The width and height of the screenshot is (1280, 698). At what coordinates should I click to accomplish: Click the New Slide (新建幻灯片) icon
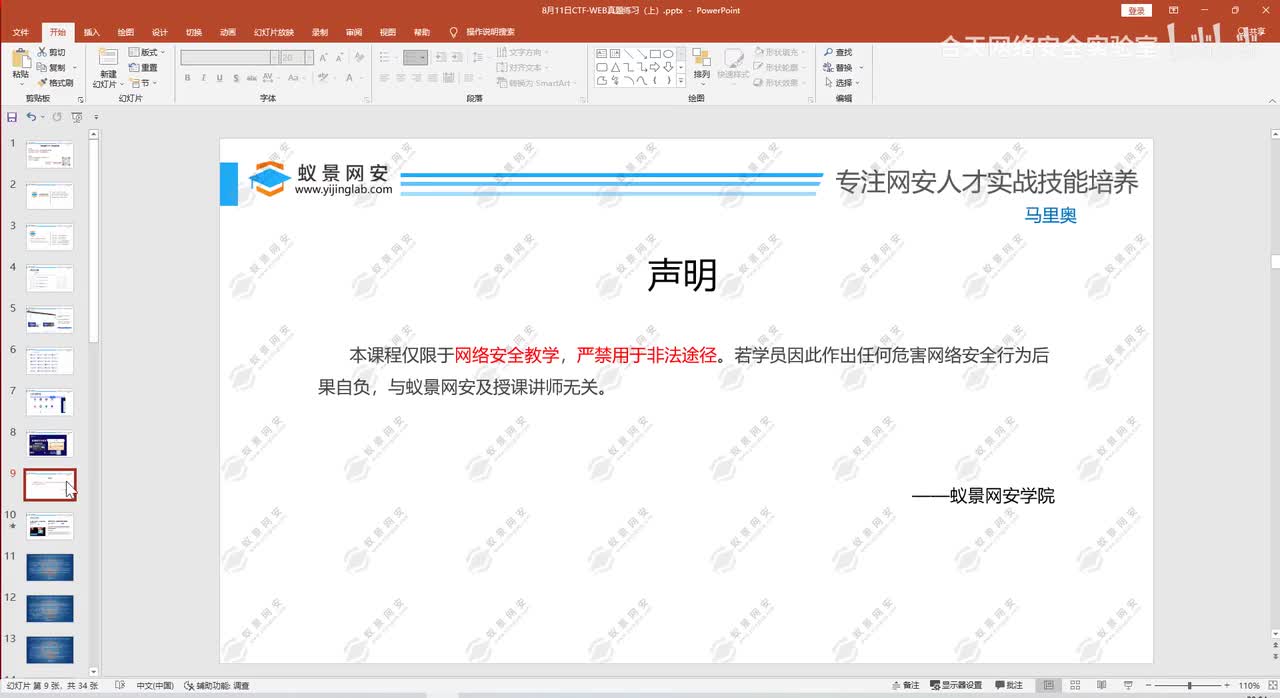tap(108, 57)
